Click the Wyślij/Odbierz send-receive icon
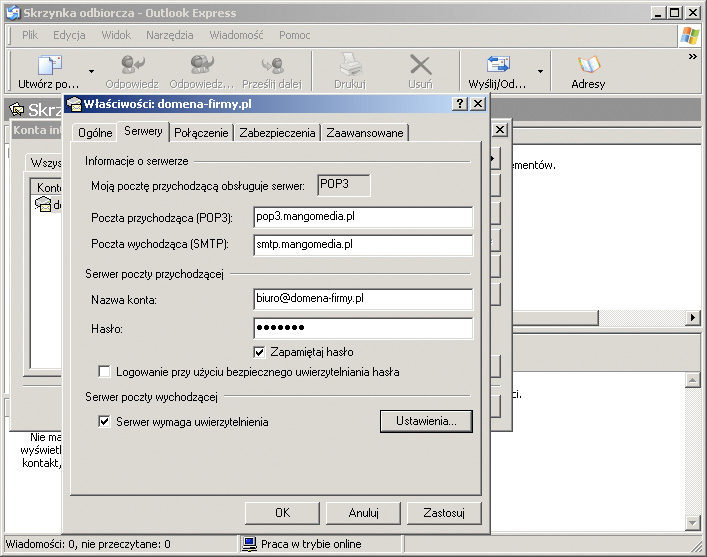 tap(498, 65)
